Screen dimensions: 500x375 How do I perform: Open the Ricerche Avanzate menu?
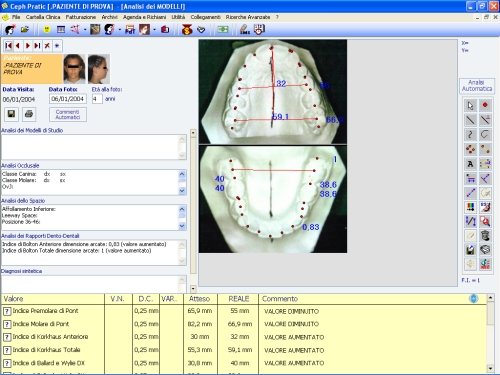(x=248, y=17)
